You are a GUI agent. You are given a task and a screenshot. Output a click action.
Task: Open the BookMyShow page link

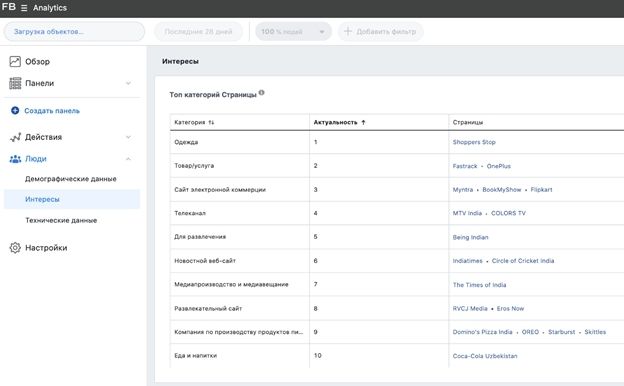tap(502, 189)
